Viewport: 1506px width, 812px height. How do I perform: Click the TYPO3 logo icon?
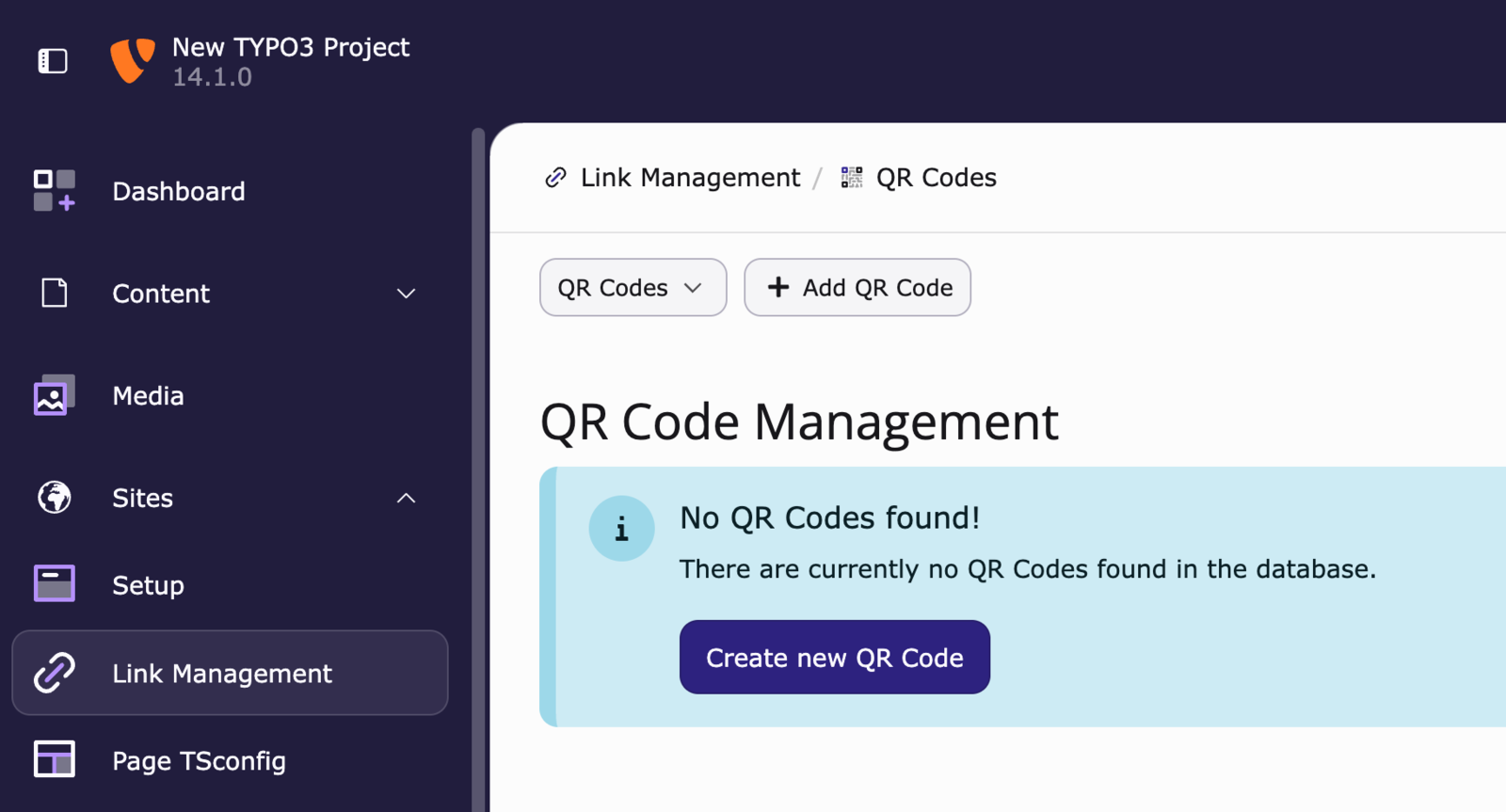pos(132,61)
